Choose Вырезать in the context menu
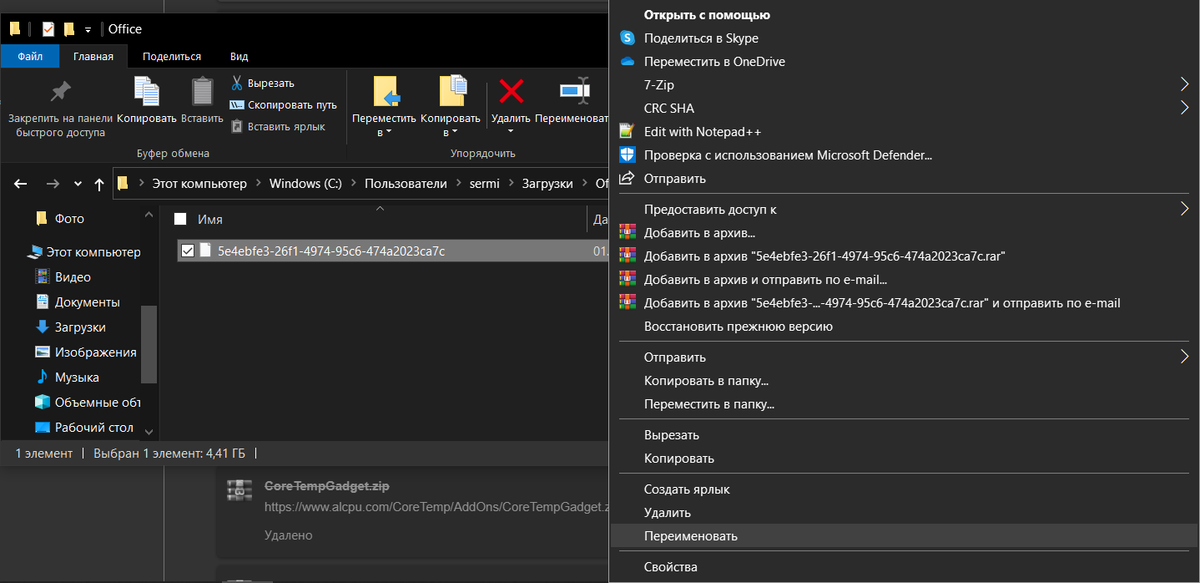 [x=671, y=435]
